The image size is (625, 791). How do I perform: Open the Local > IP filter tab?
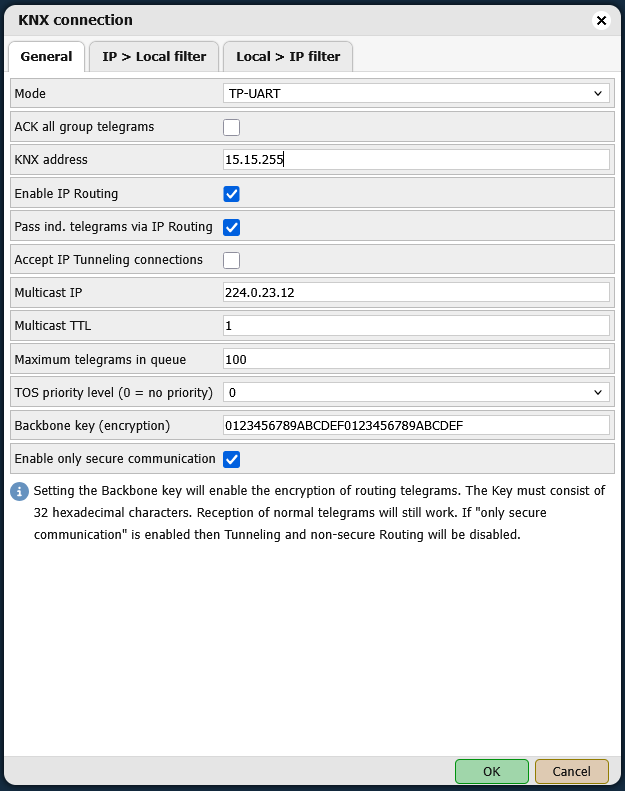tap(288, 57)
